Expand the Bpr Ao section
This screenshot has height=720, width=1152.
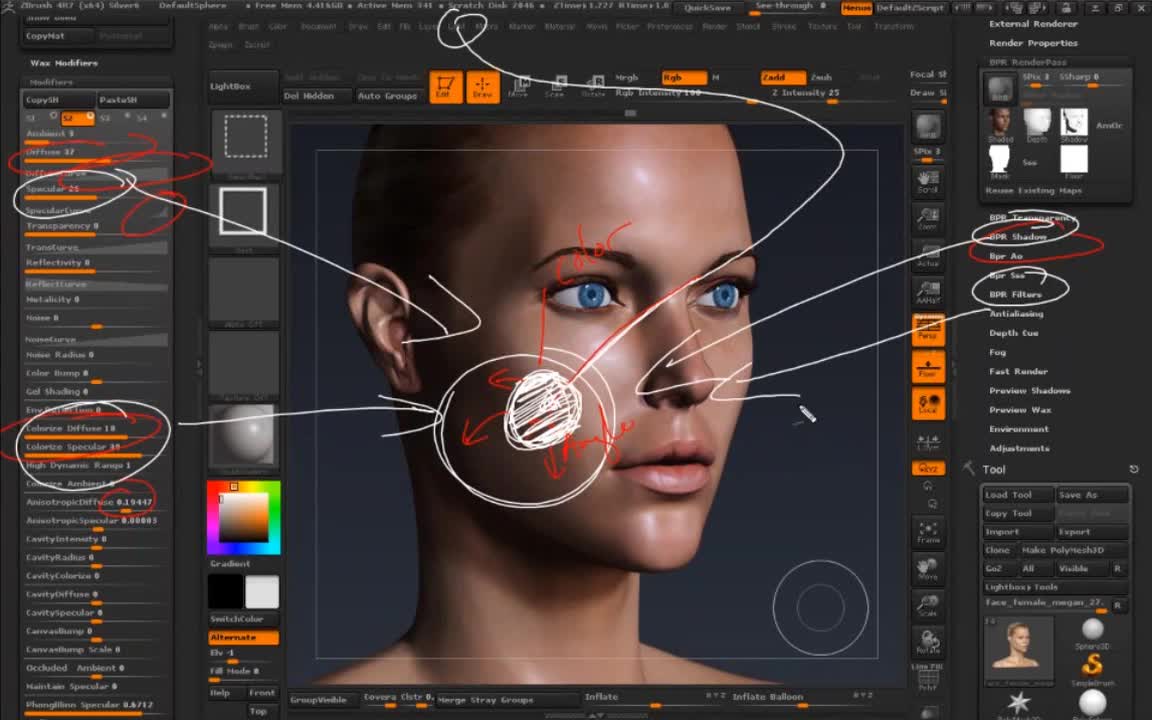click(x=1006, y=256)
